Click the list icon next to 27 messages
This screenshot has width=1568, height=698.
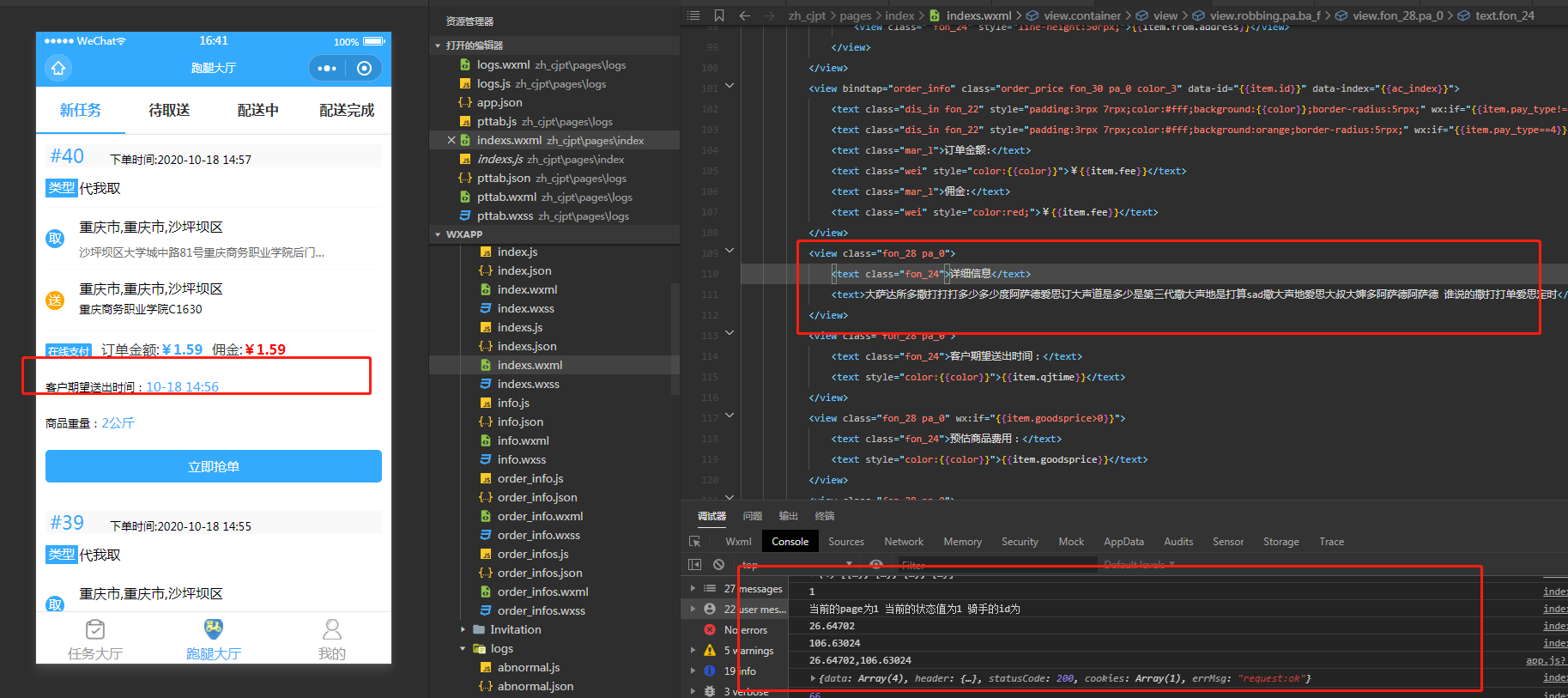click(710, 588)
